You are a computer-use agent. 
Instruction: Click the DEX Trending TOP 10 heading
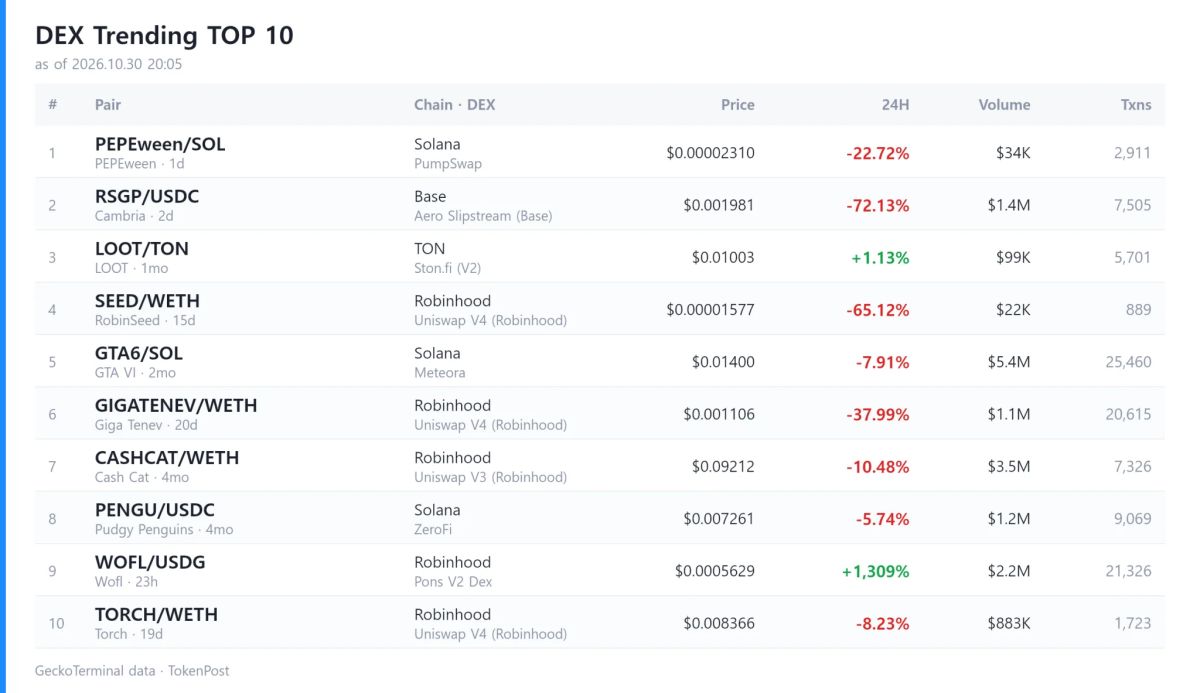coord(164,35)
